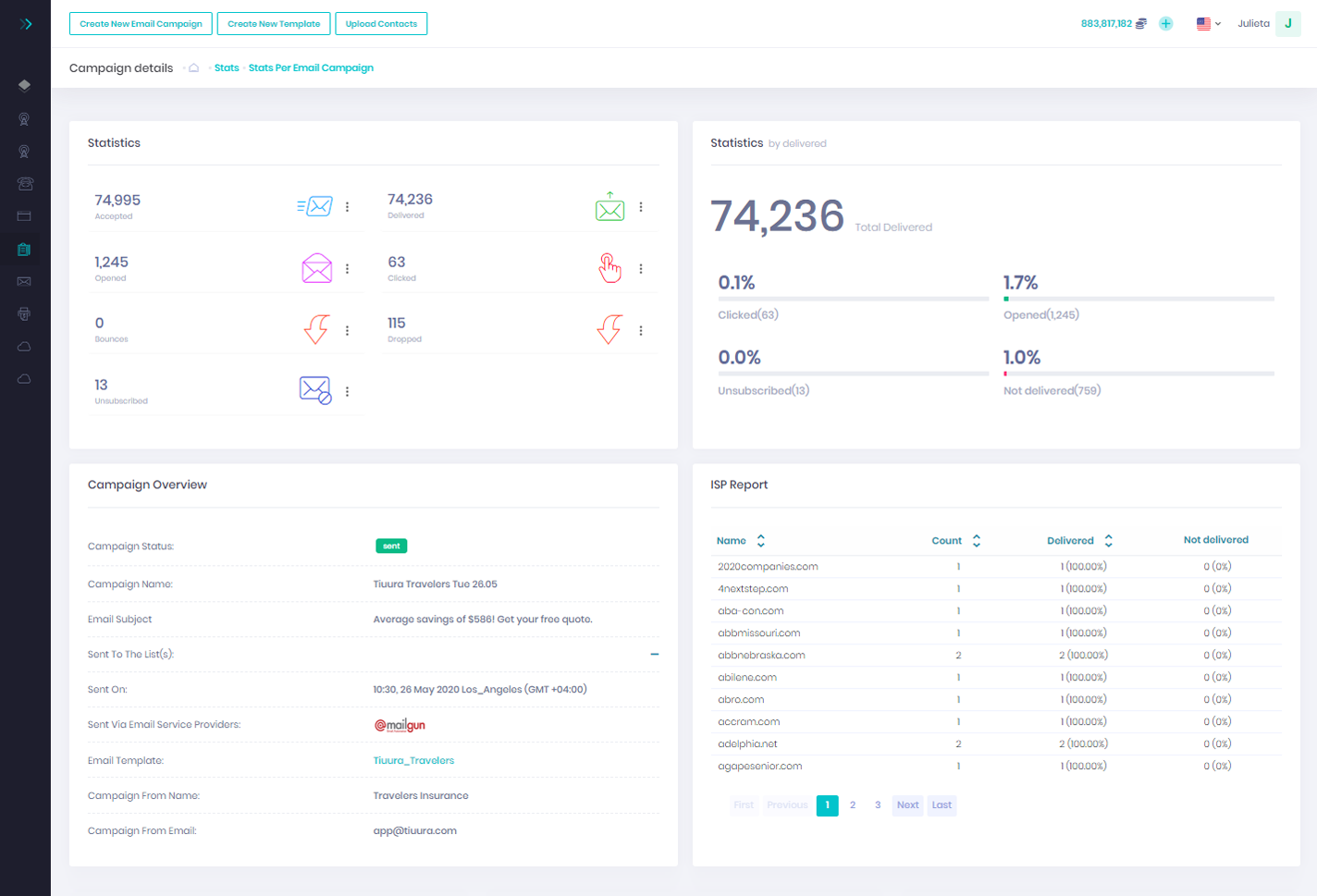This screenshot has height=896, width=1317.
Task: Click the app@tiuura.com from email
Action: (414, 831)
